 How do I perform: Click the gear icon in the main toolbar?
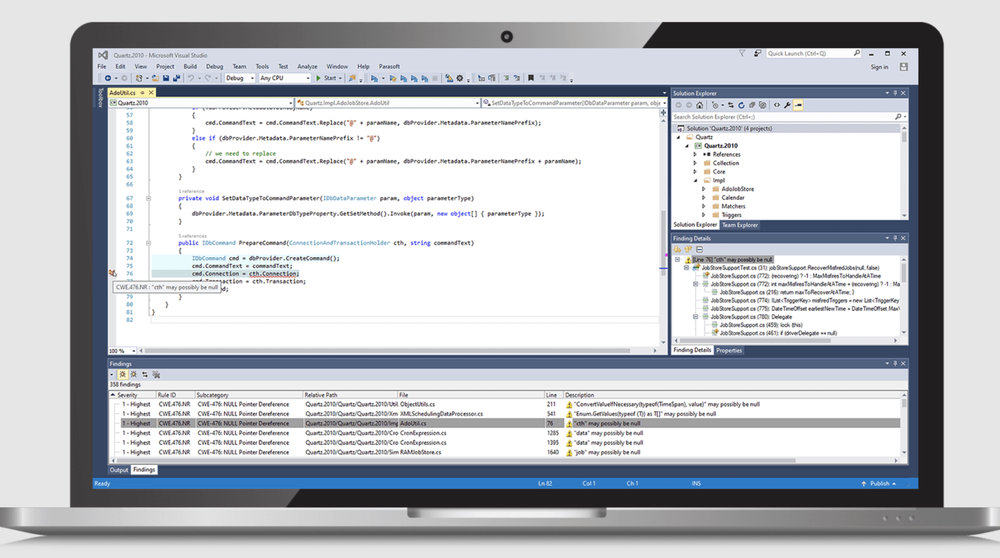click(x=460, y=78)
